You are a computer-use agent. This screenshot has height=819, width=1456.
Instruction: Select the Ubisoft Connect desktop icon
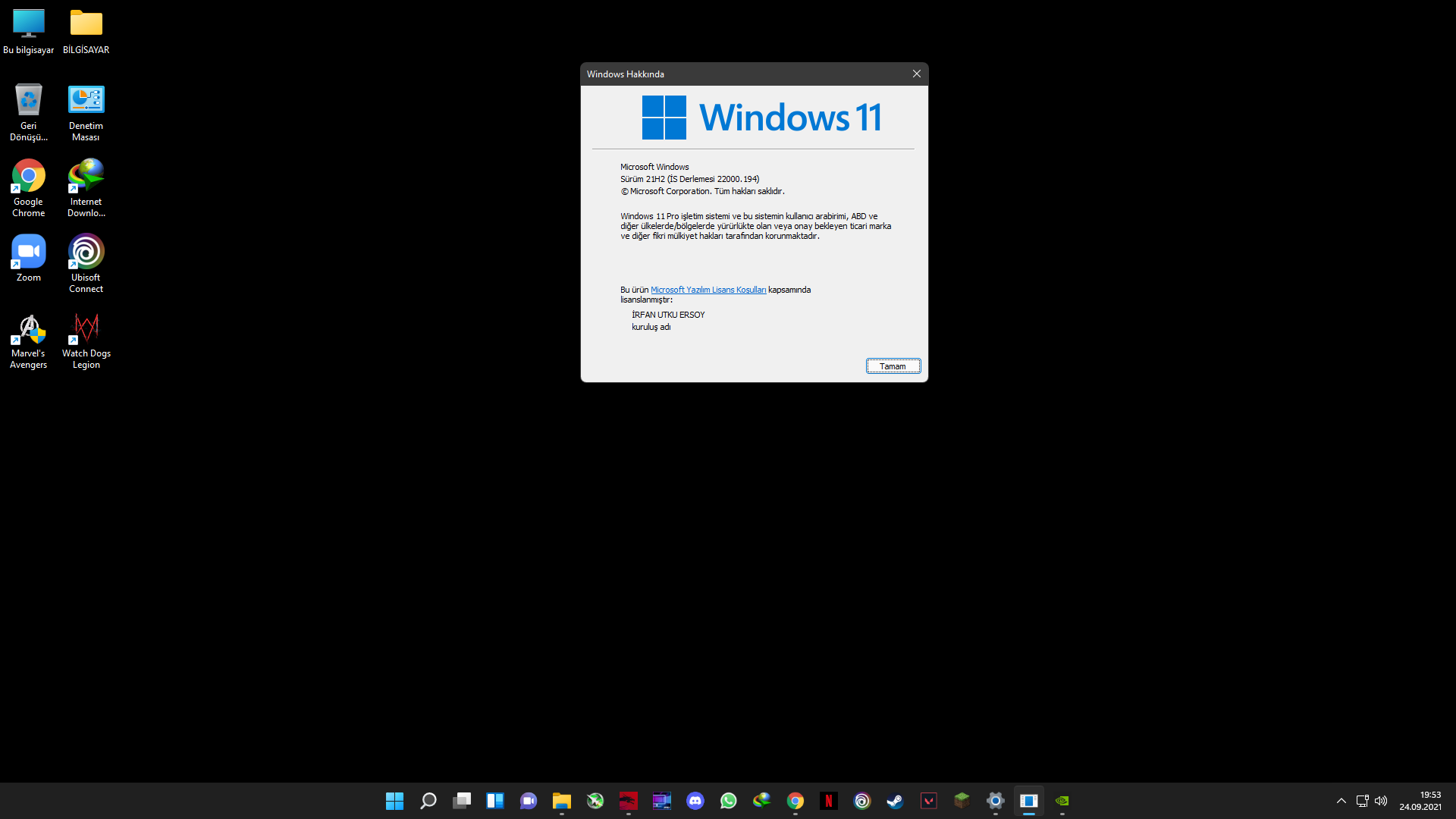pyautogui.click(x=86, y=263)
